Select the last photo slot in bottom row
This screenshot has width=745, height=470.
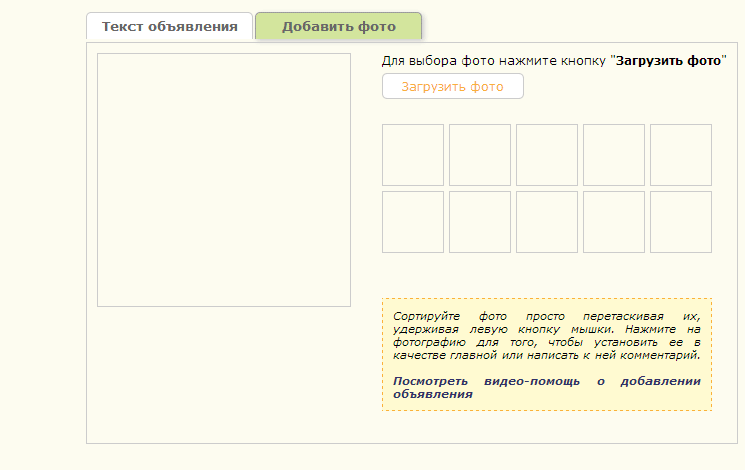pos(681,222)
